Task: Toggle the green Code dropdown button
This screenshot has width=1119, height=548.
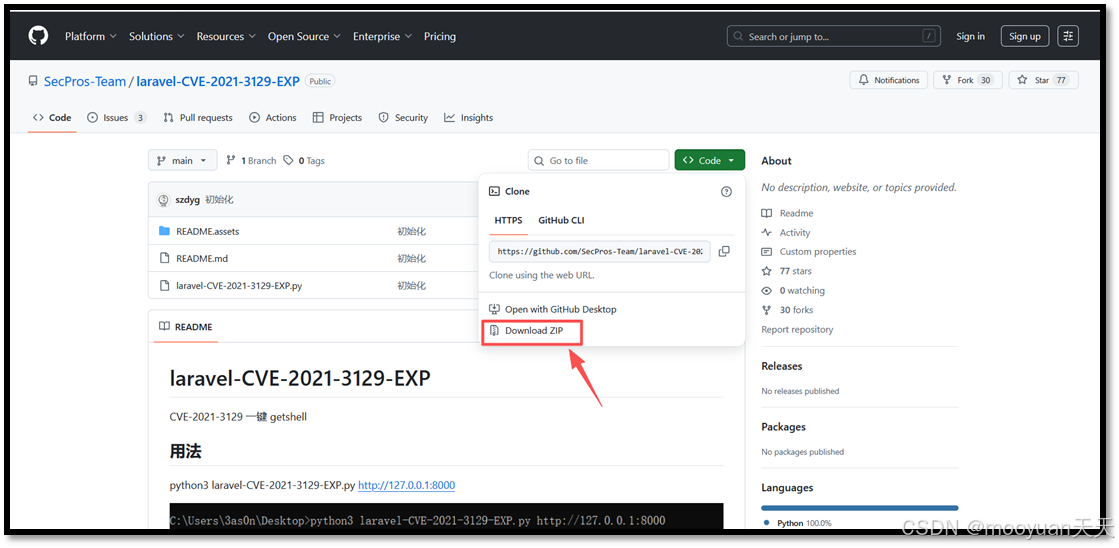Action: coord(709,161)
